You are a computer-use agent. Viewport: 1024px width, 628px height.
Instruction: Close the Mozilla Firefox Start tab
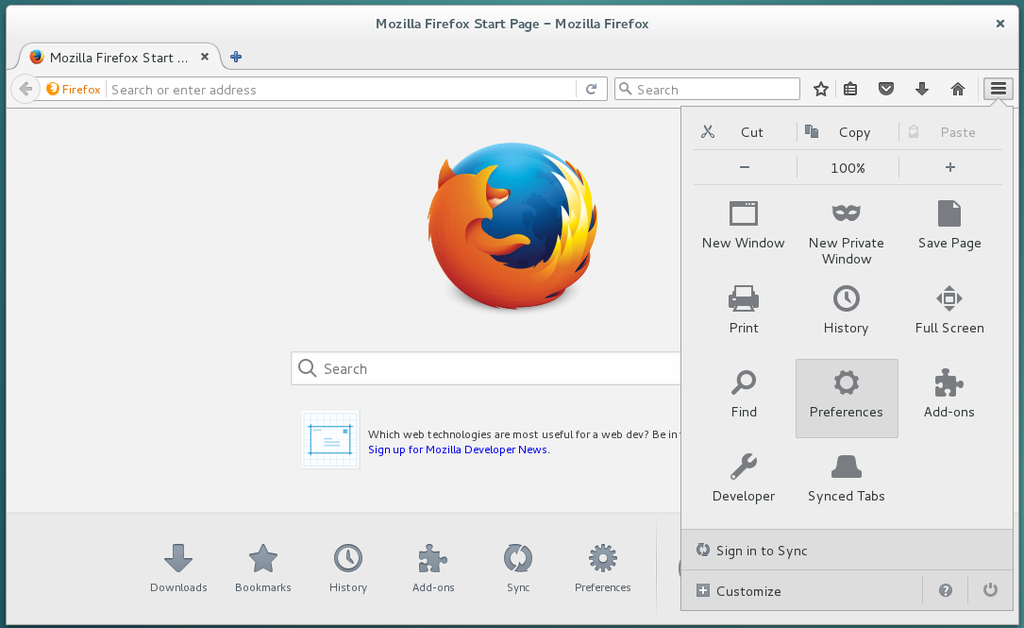pos(204,57)
